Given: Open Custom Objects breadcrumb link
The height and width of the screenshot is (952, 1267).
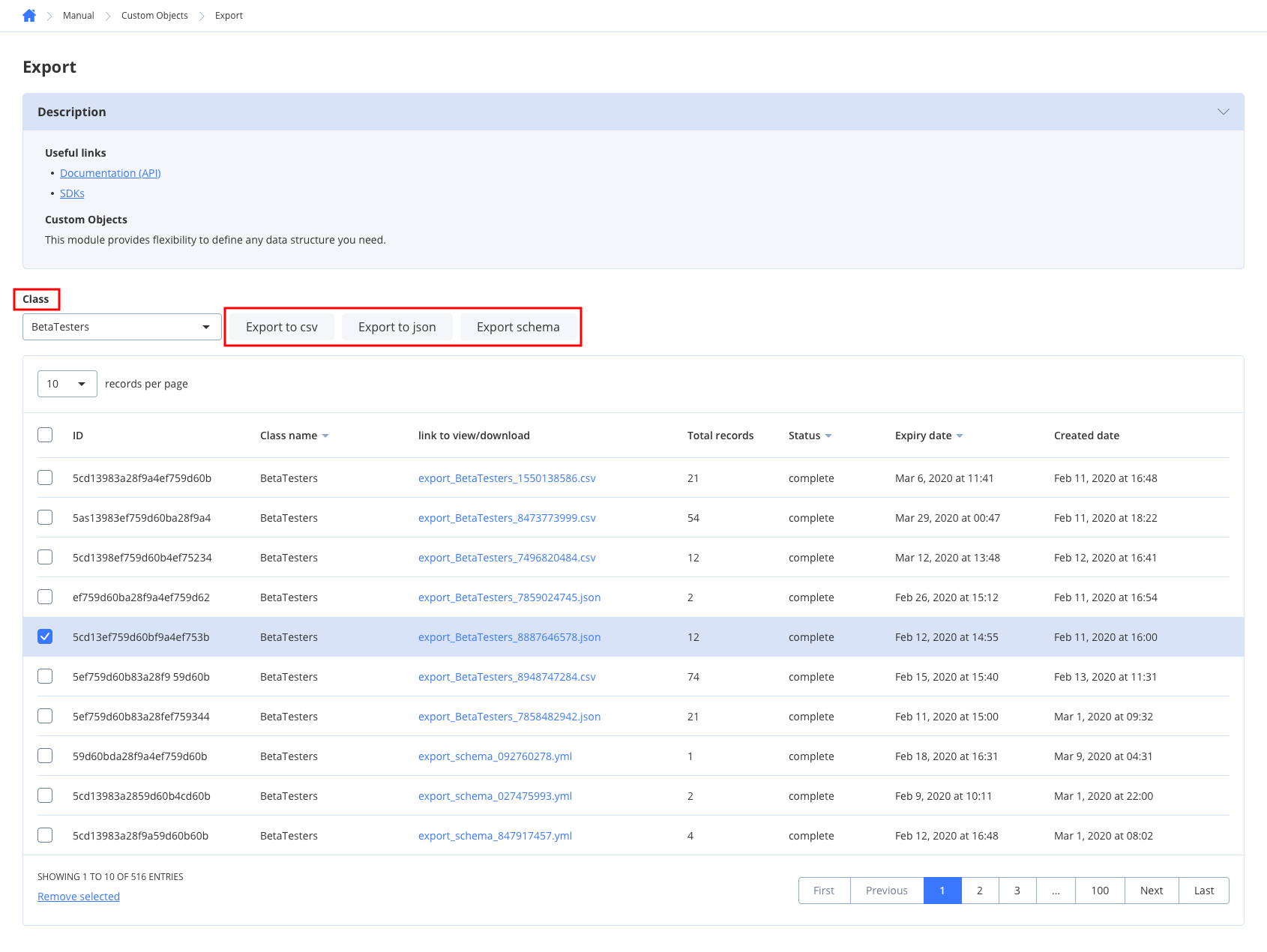Looking at the screenshot, I should [x=154, y=16].
